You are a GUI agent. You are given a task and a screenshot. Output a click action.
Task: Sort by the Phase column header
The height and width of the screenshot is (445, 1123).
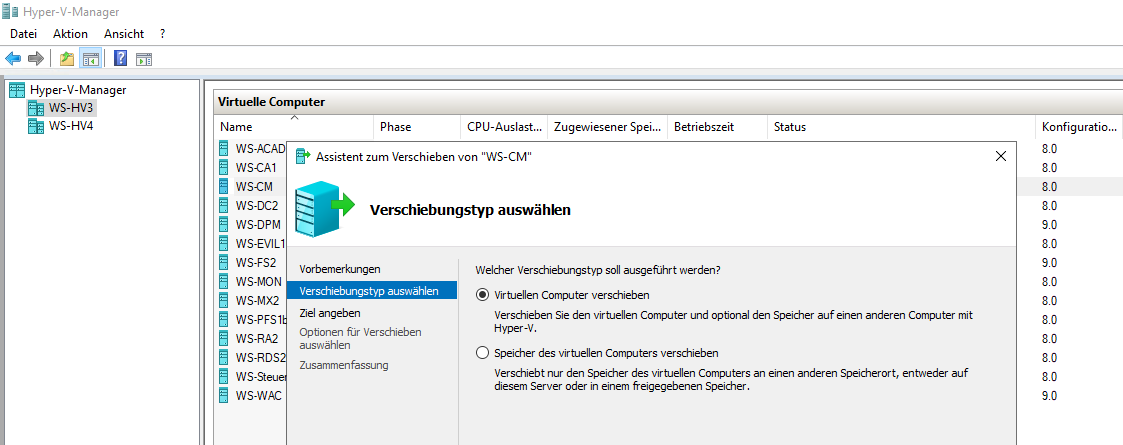click(x=417, y=127)
